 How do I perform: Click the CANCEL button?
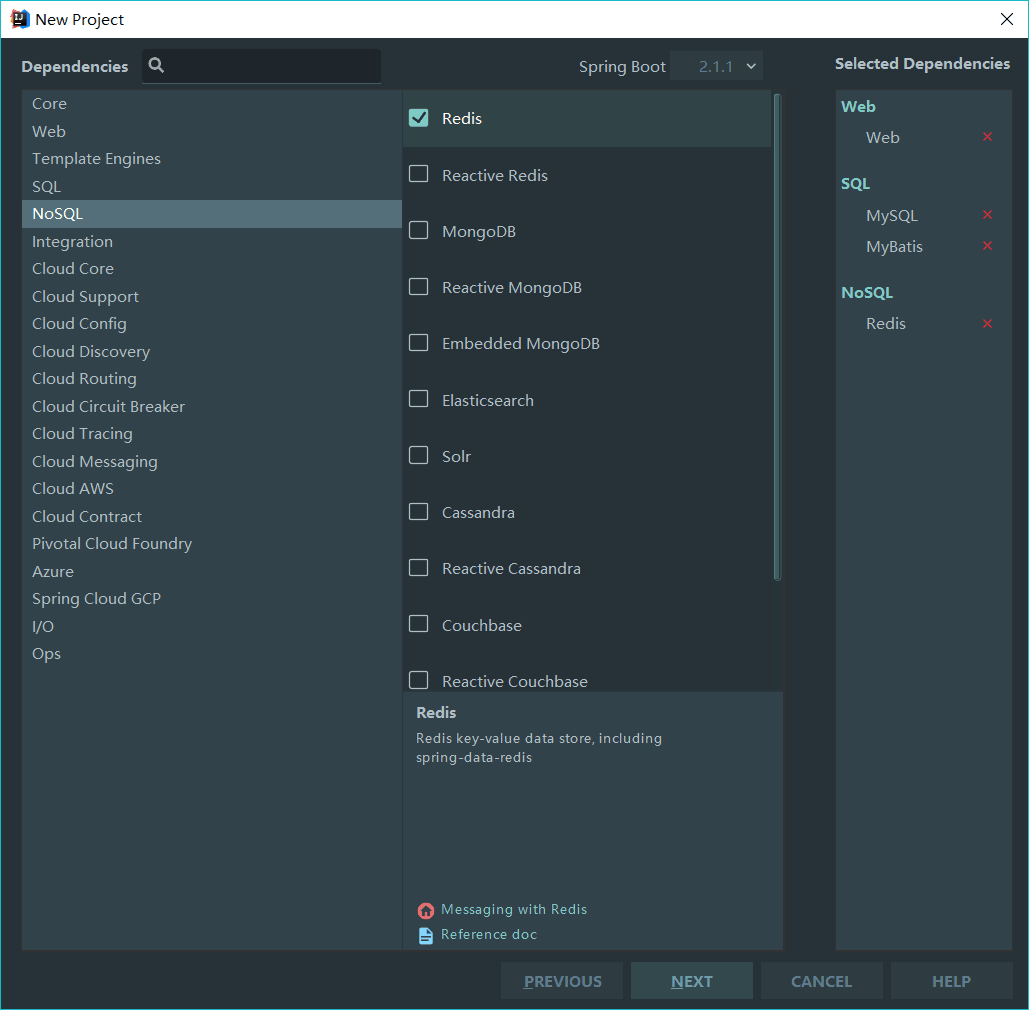(x=822, y=981)
